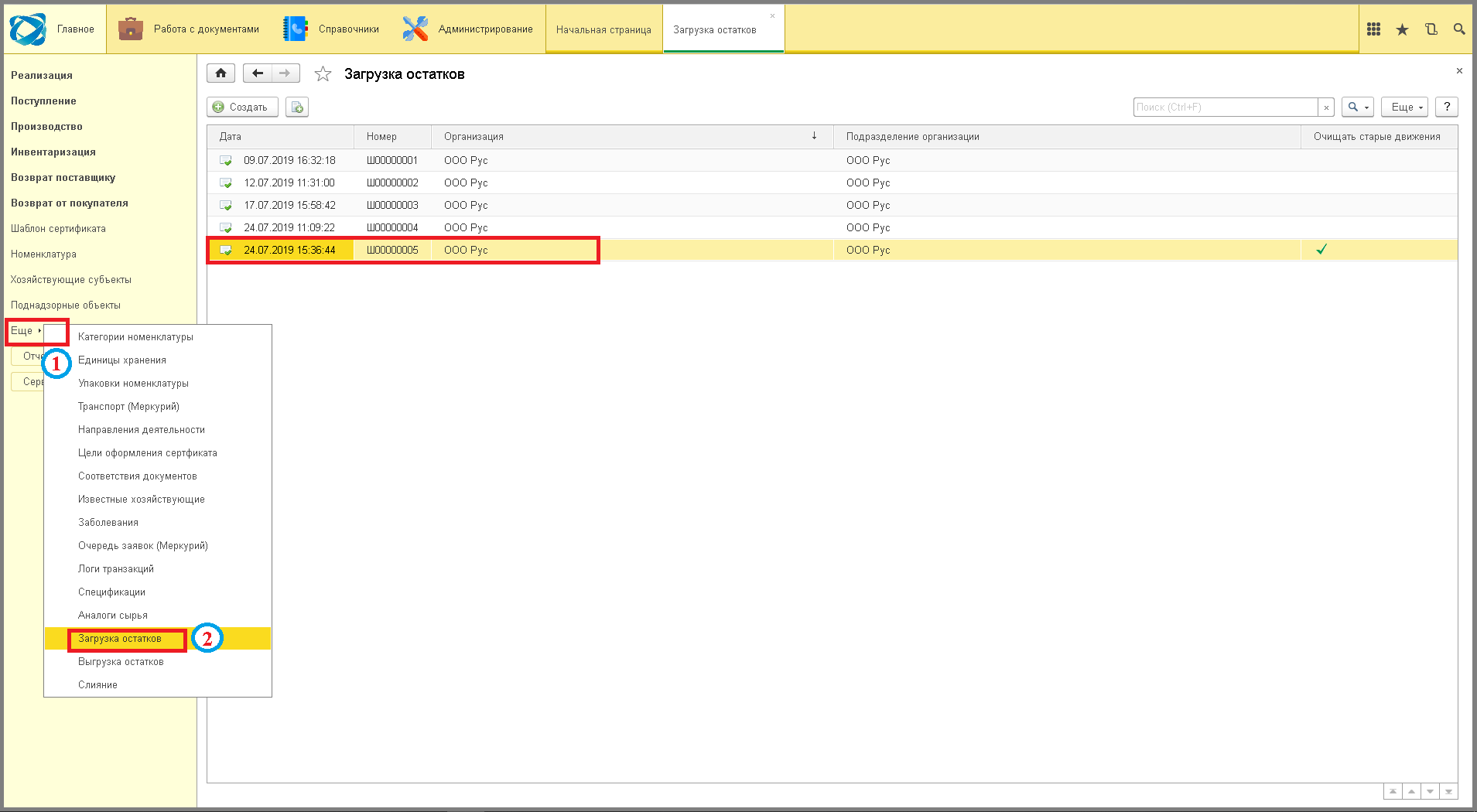Open Возврат поставщику in the sidebar
The width and height of the screenshot is (1477, 812).
pos(63,178)
